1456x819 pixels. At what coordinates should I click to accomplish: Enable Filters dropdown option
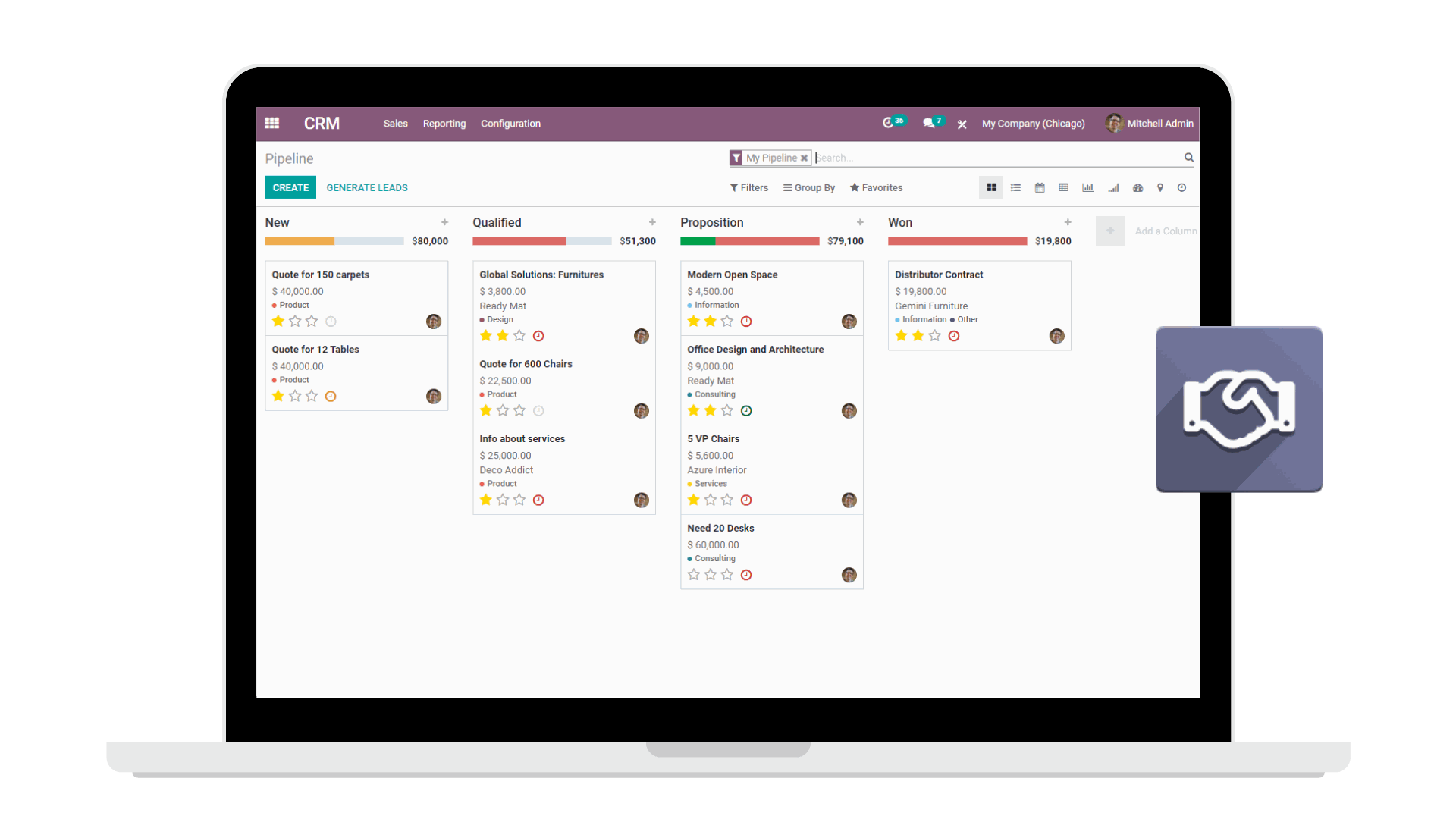pos(749,187)
